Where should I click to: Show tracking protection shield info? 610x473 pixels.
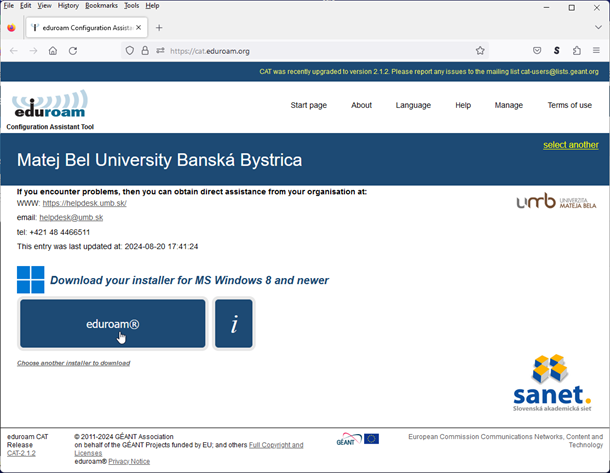click(130, 51)
